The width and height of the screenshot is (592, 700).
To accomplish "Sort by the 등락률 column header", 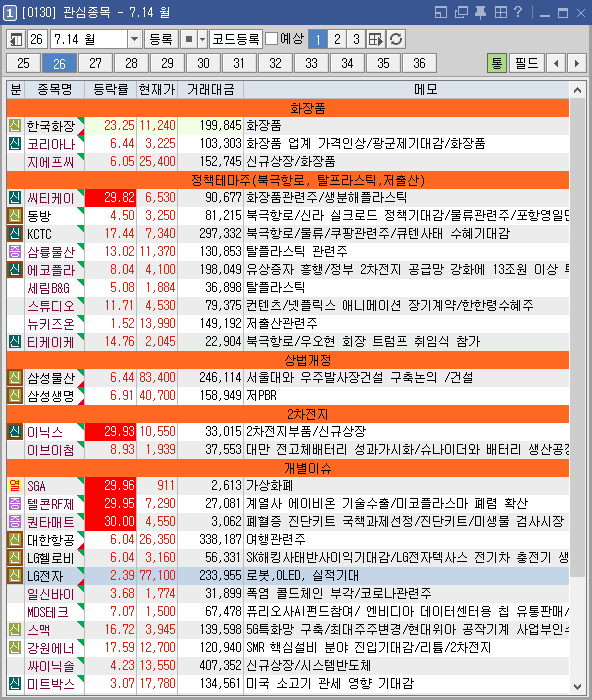I will click(111, 90).
